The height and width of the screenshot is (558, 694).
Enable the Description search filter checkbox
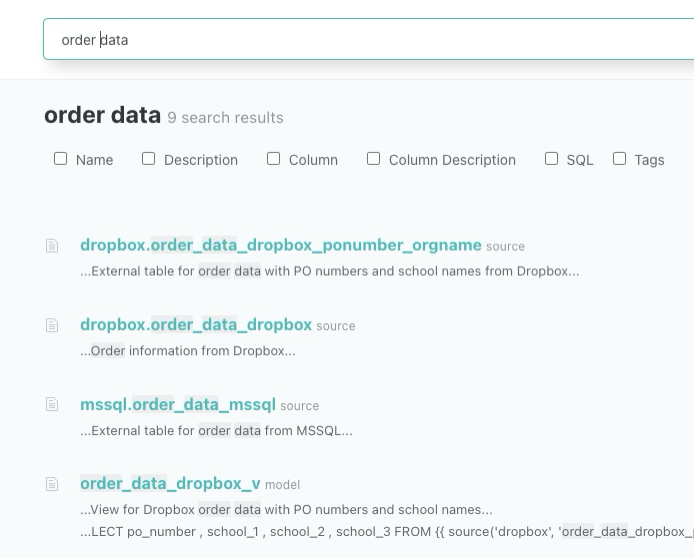[x=148, y=158]
